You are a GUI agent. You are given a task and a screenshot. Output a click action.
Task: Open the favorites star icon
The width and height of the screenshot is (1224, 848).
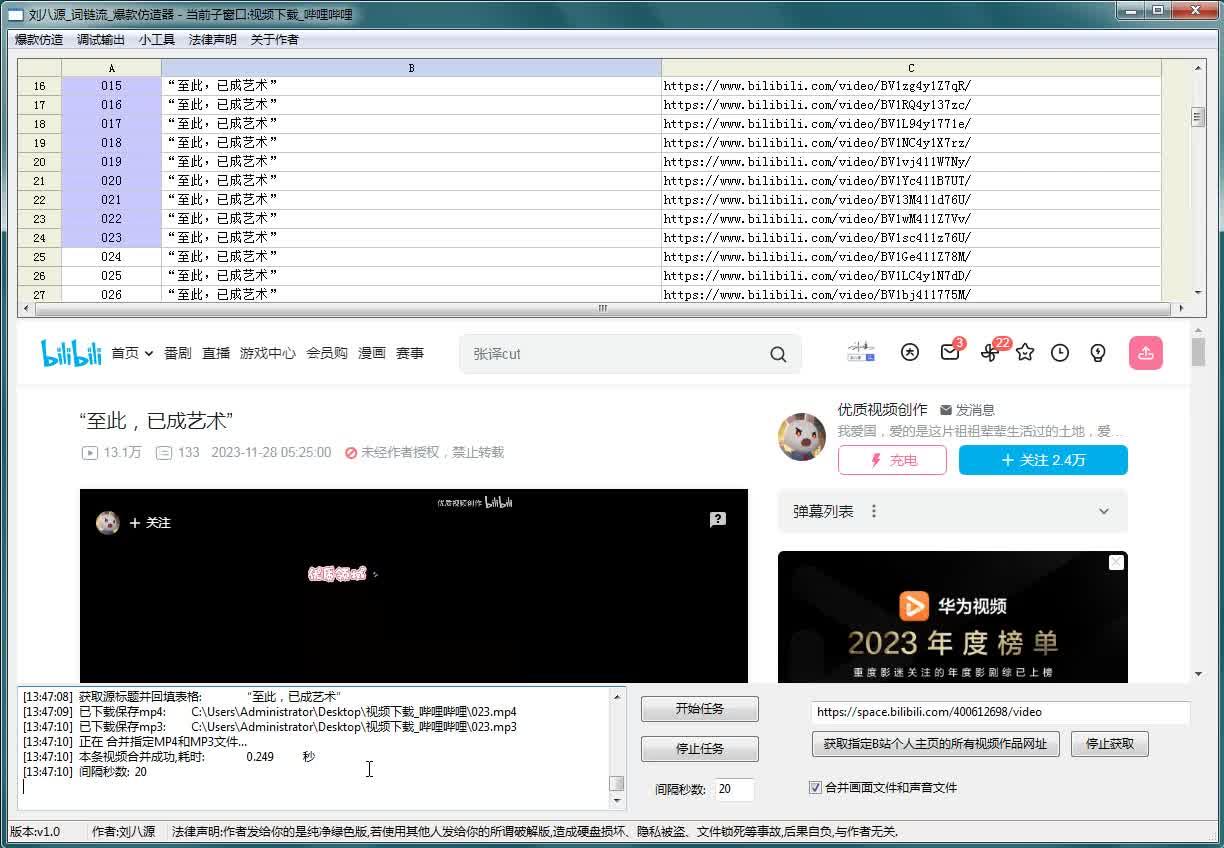click(x=1024, y=352)
